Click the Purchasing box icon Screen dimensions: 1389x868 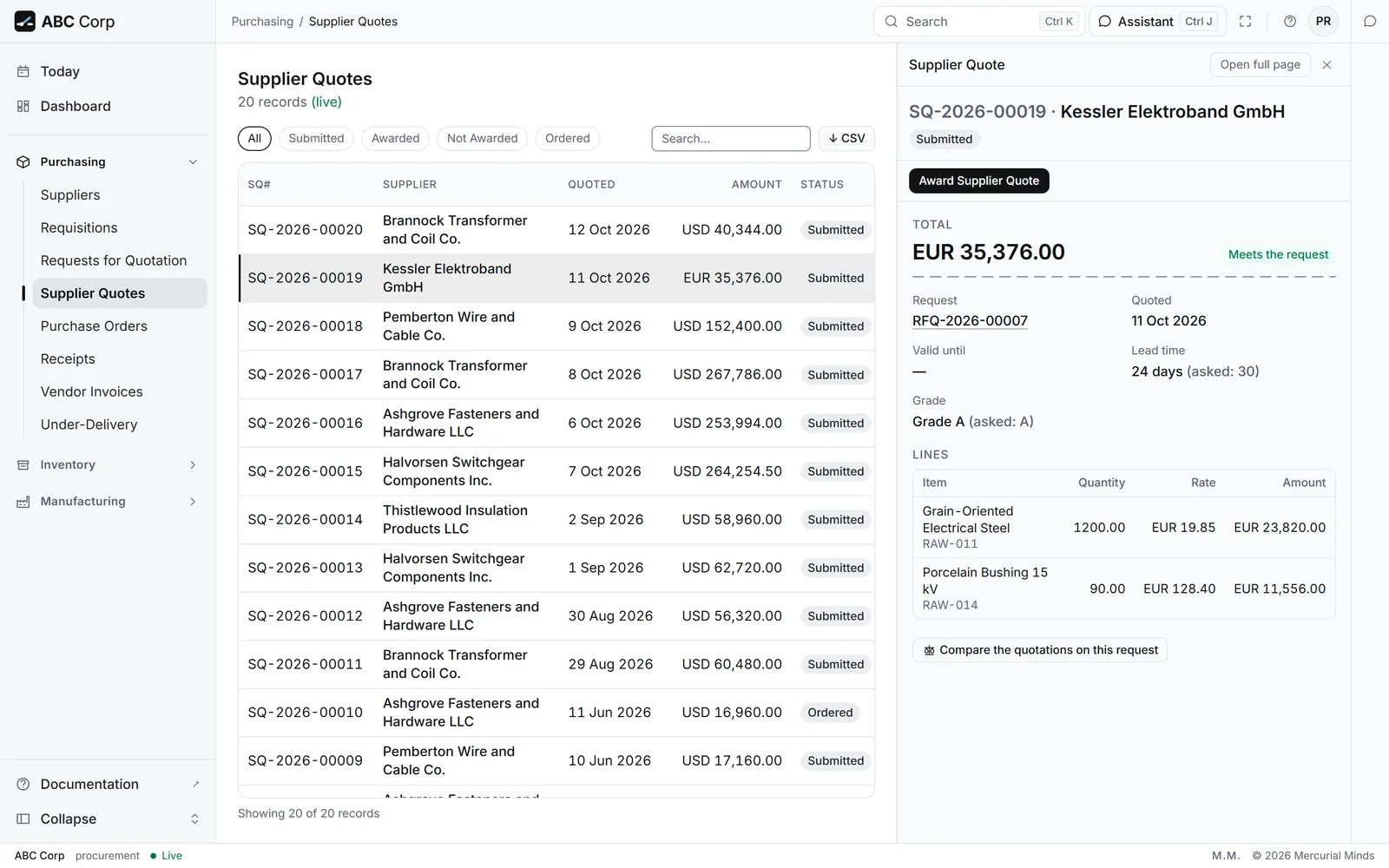(x=23, y=162)
